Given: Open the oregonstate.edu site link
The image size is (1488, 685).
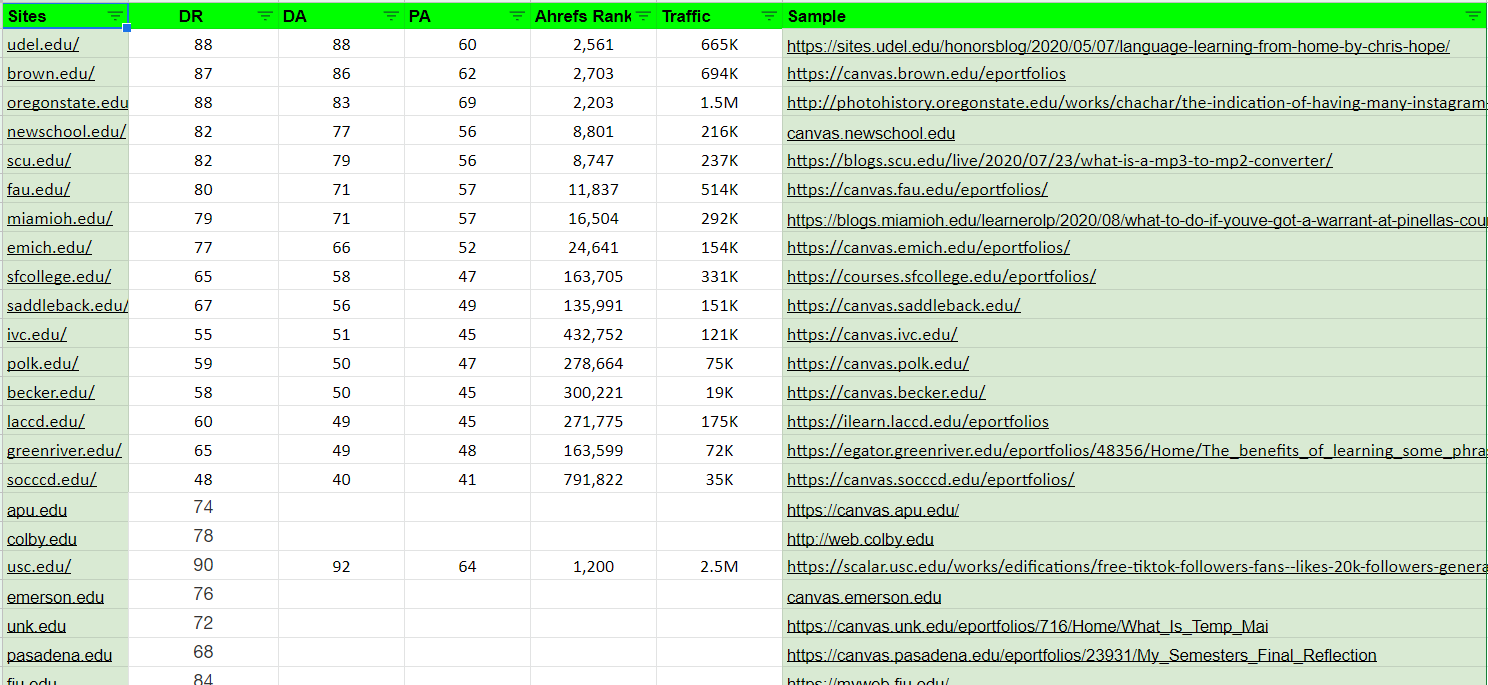Looking at the screenshot, I should pyautogui.click(x=68, y=103).
